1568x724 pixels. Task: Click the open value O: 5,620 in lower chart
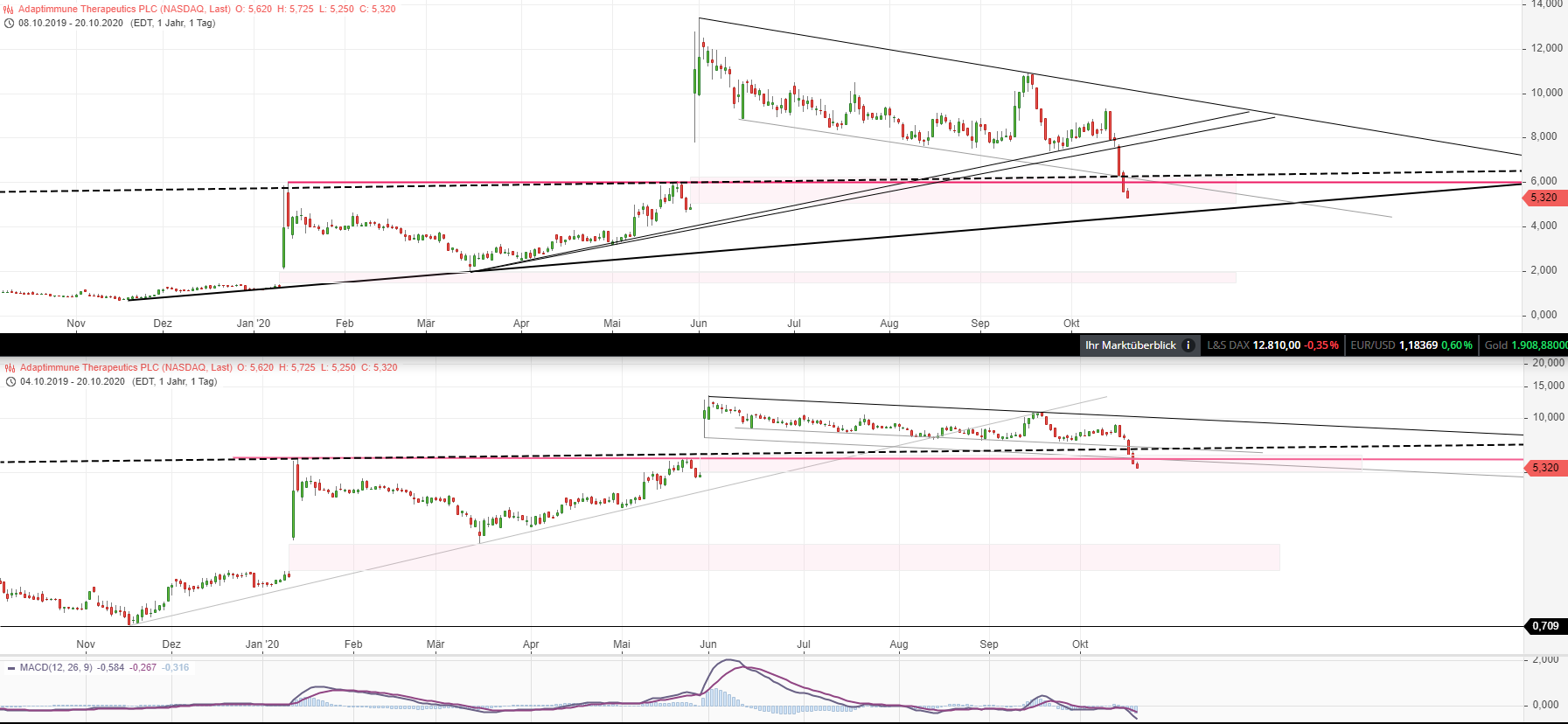tap(255, 368)
